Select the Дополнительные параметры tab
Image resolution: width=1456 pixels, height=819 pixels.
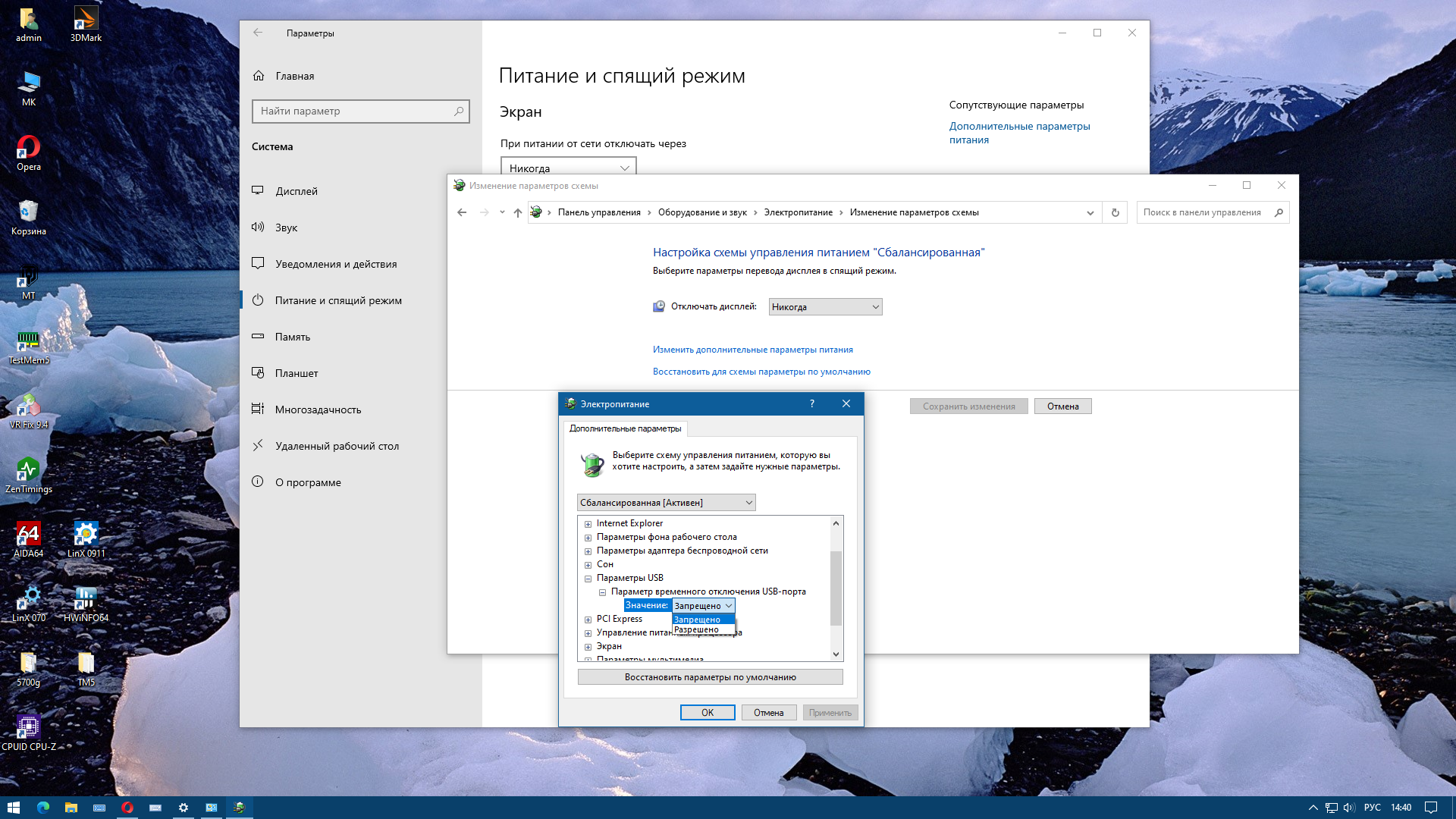[625, 428]
